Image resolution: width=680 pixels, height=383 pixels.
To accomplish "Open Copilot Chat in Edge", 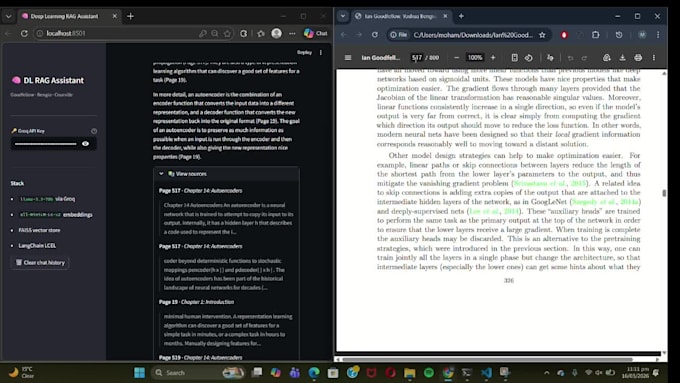I will coord(316,33).
